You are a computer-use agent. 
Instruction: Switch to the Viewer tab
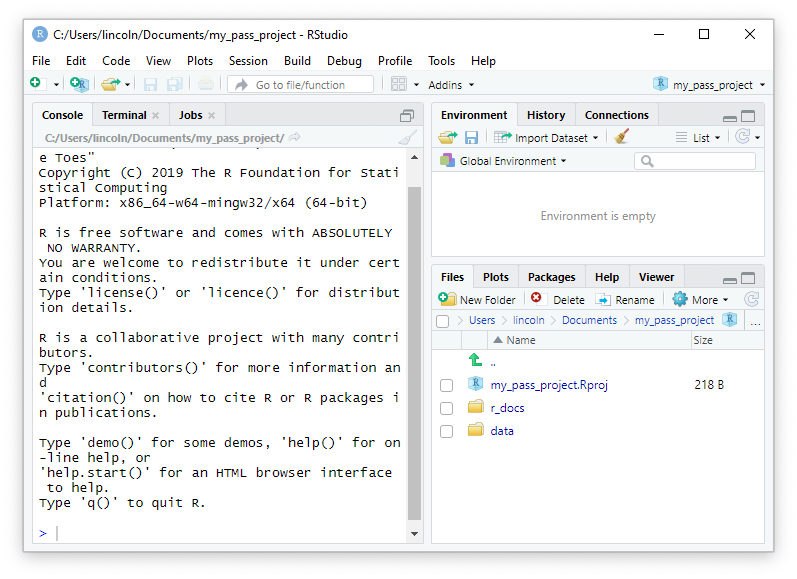(656, 277)
